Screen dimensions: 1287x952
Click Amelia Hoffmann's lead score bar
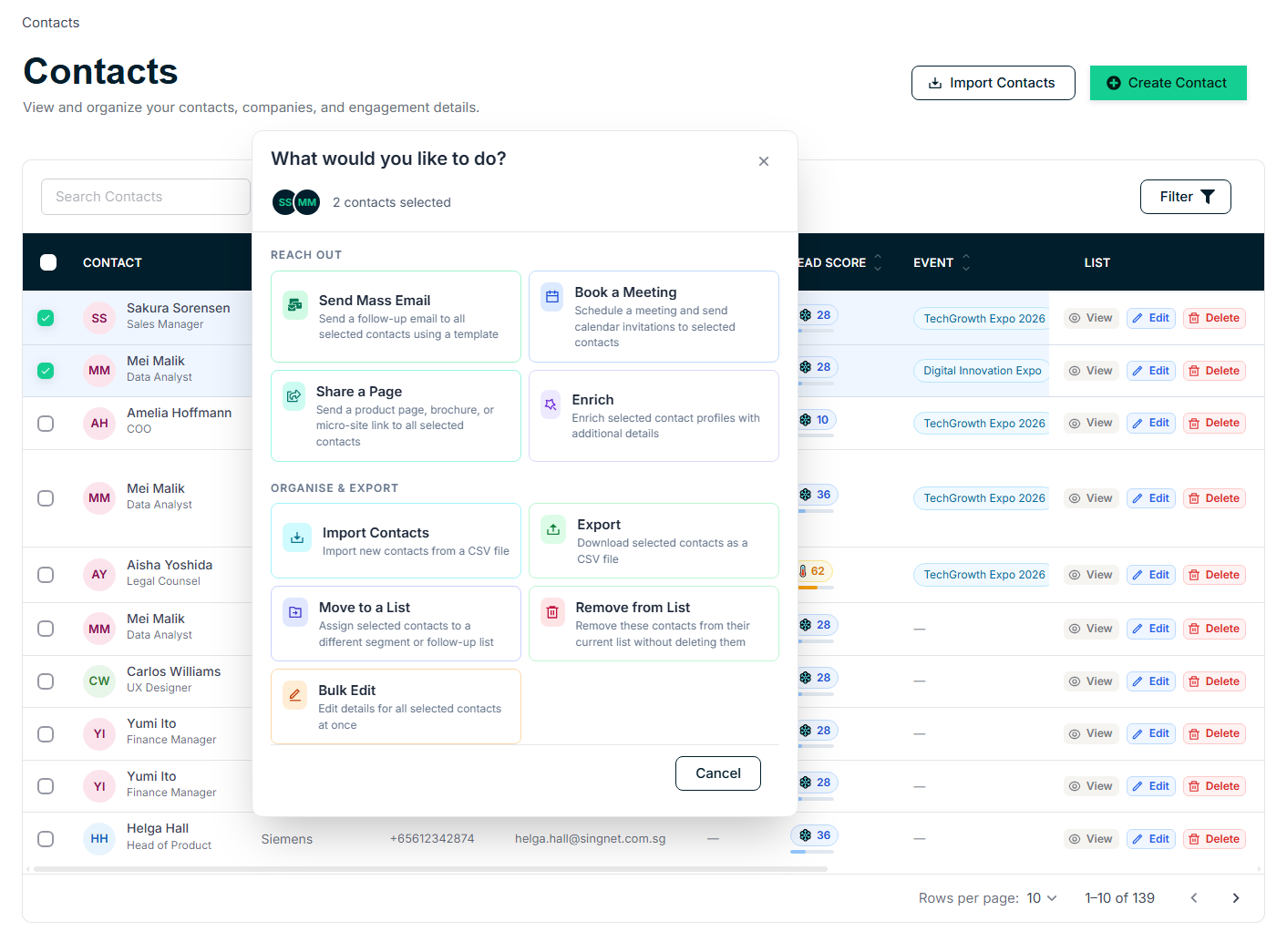pos(816,435)
